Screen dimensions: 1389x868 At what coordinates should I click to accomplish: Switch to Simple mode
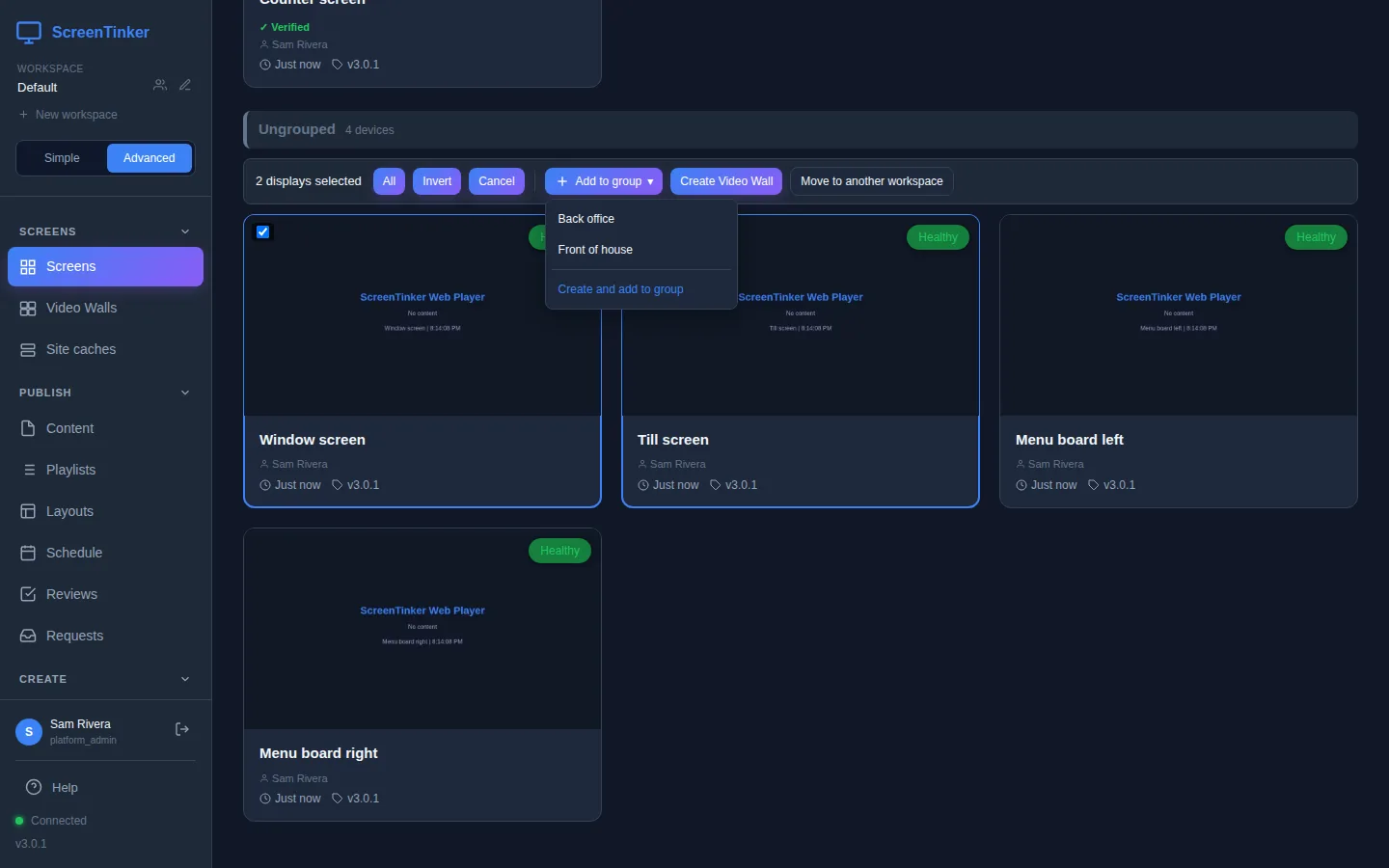click(x=62, y=158)
